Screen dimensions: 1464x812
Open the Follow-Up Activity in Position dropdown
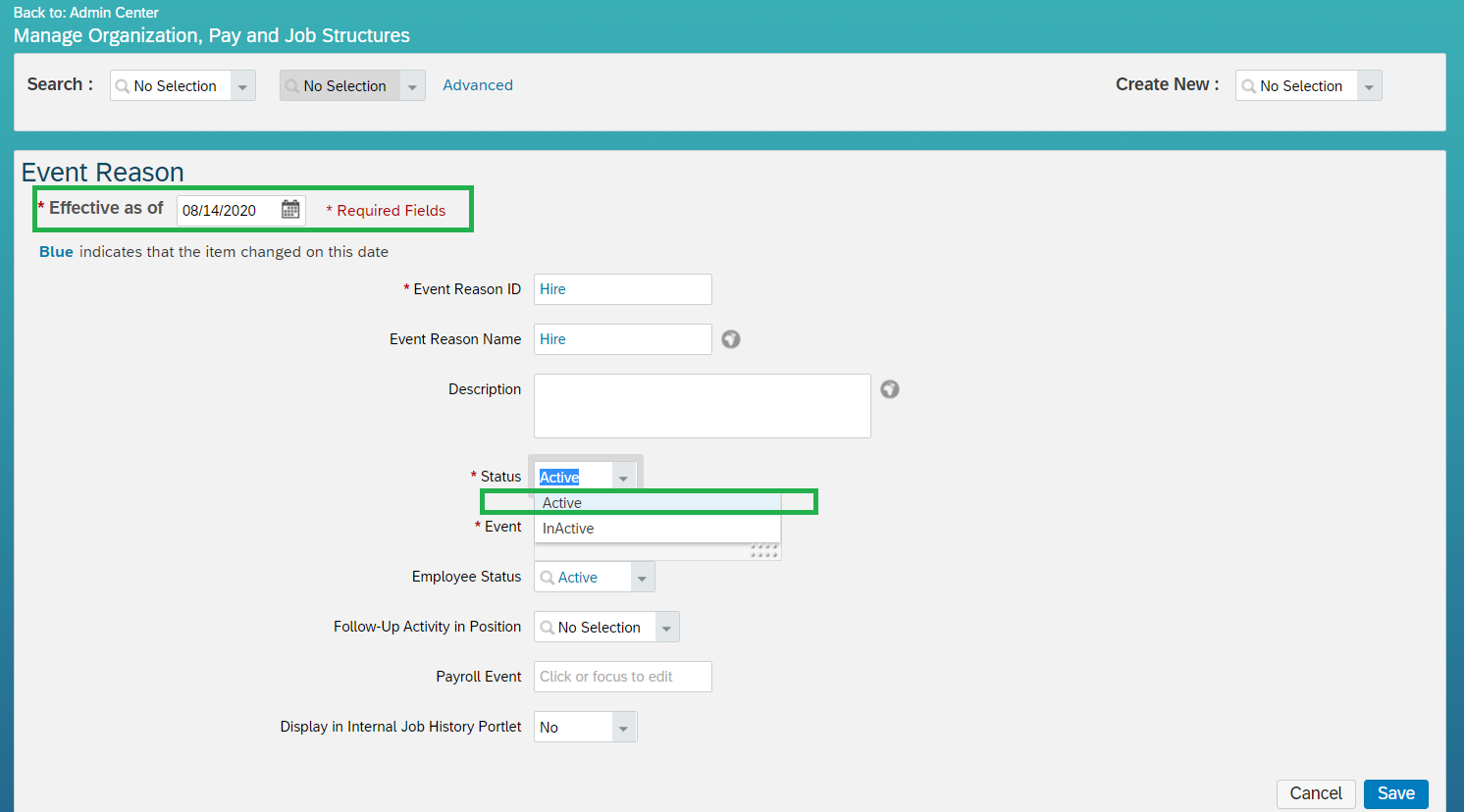(x=666, y=627)
